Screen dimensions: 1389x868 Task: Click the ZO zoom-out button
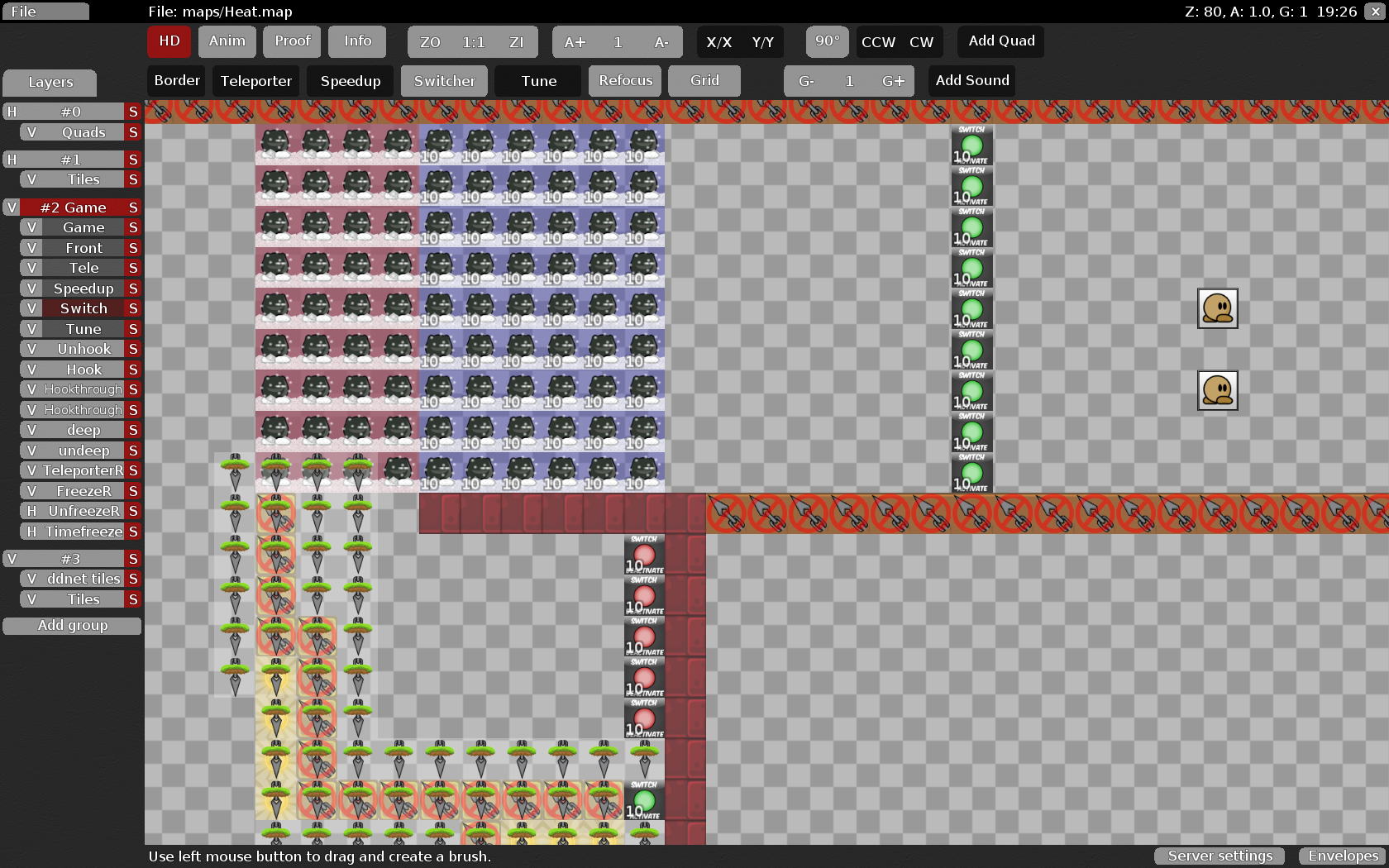pyautogui.click(x=430, y=42)
